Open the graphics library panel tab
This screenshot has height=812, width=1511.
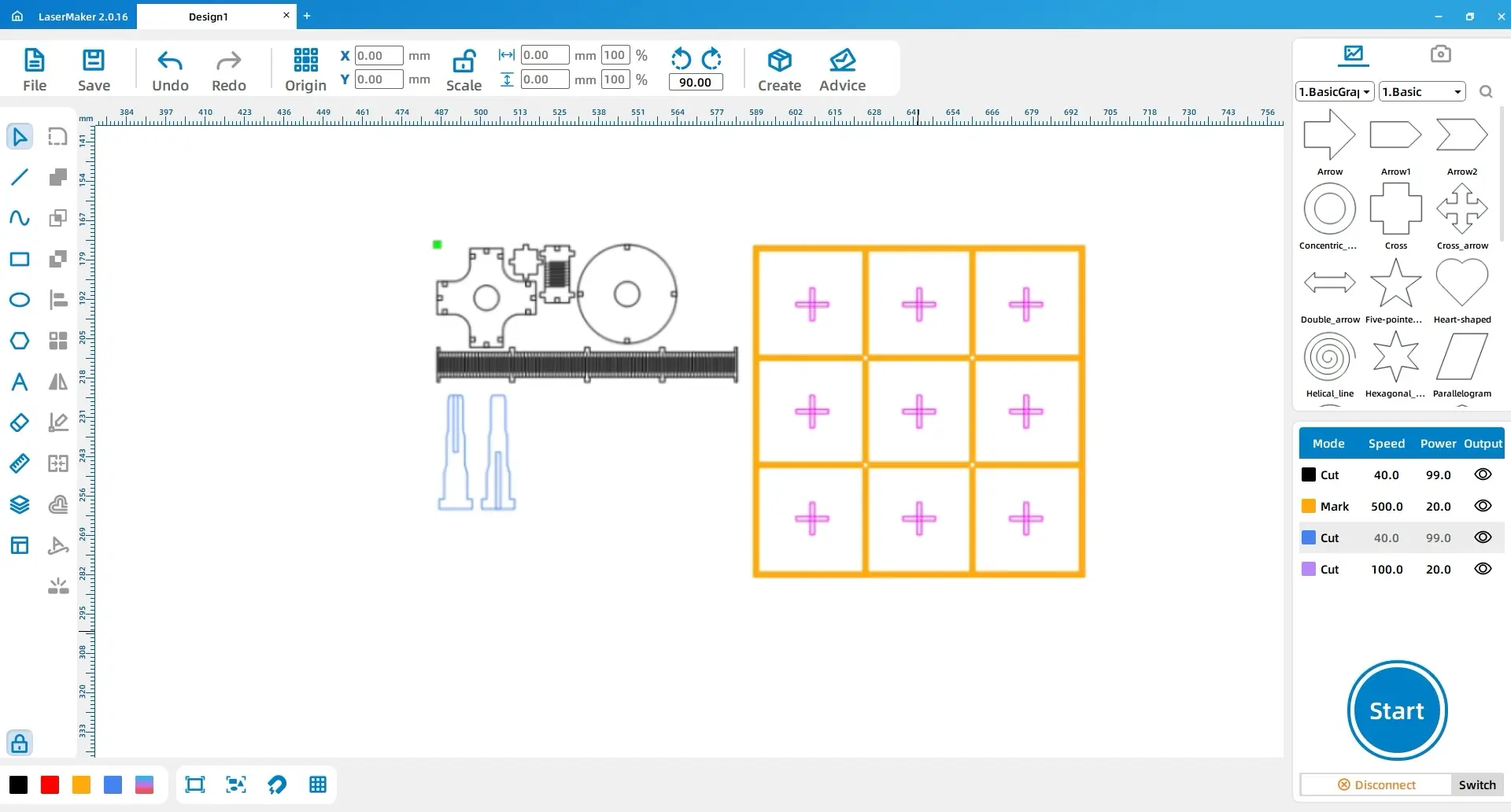(1354, 54)
